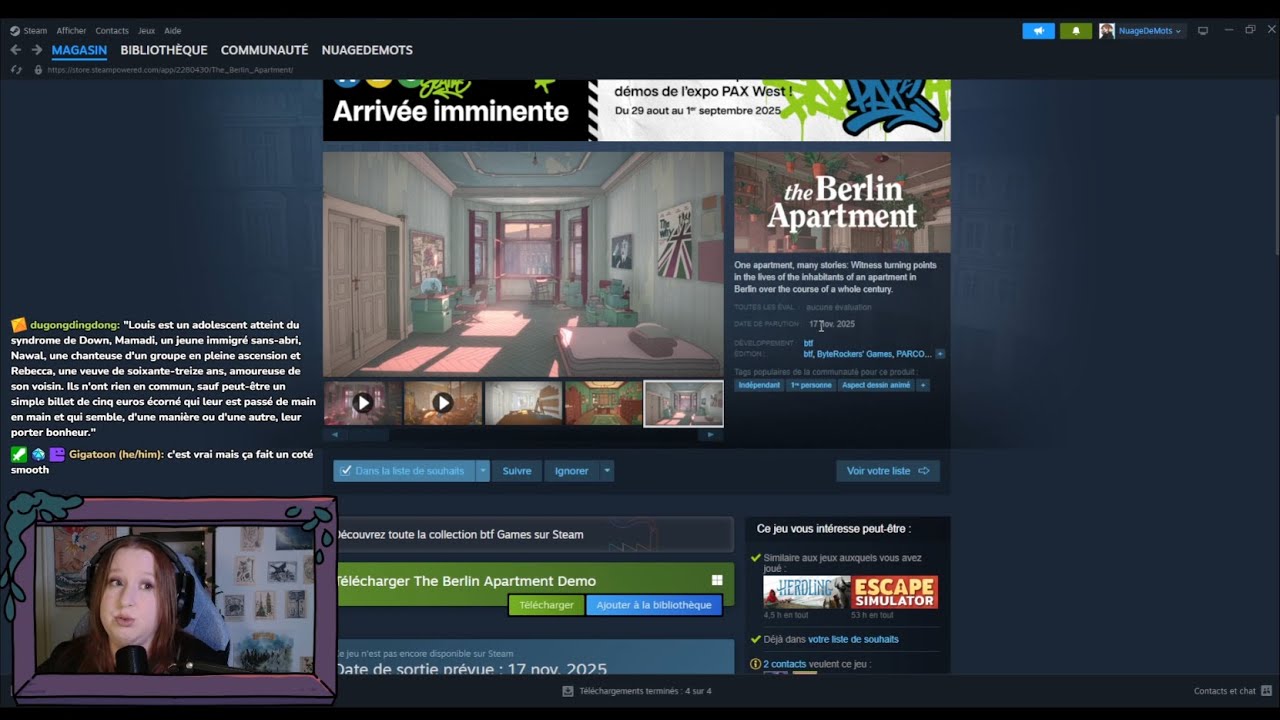
Task: Switch to the COMMUNAUTÉ tab
Action: click(x=264, y=50)
